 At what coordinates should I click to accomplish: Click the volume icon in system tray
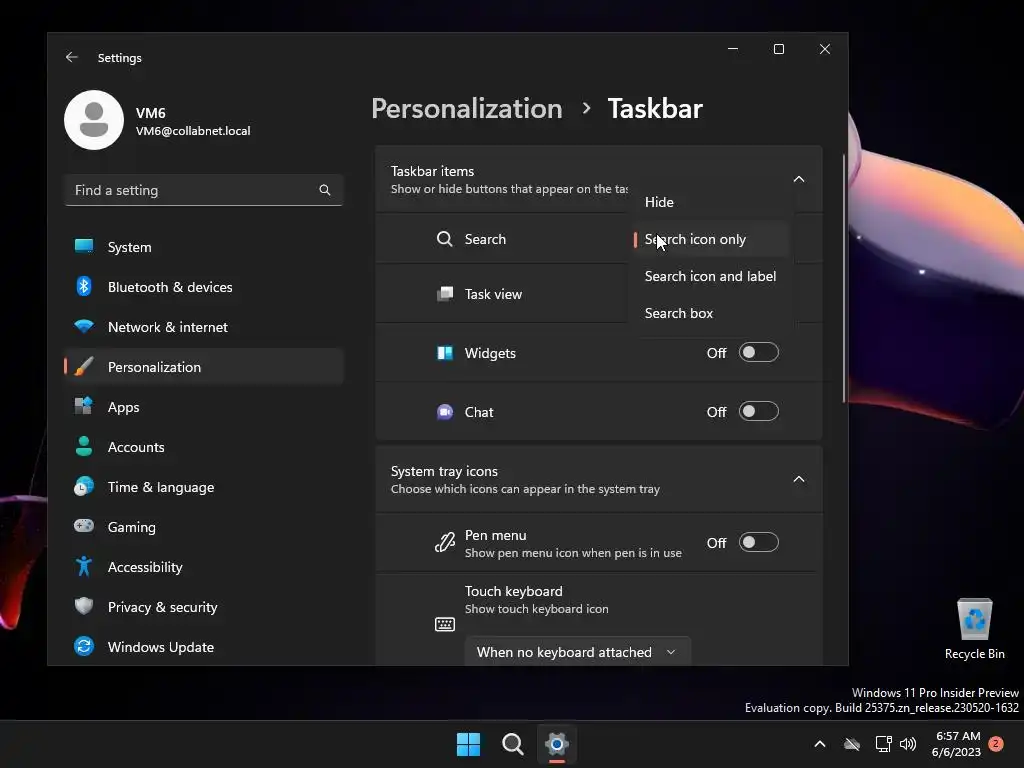coord(908,744)
